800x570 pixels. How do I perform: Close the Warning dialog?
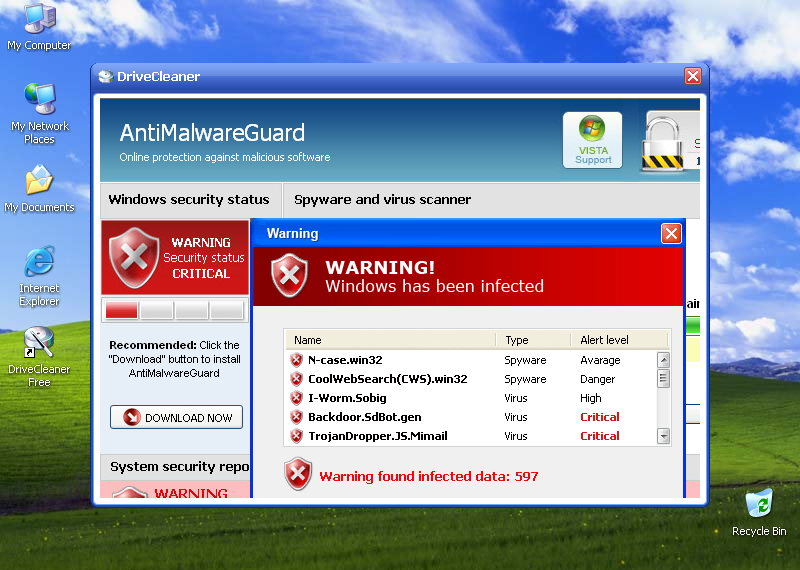[x=671, y=234]
